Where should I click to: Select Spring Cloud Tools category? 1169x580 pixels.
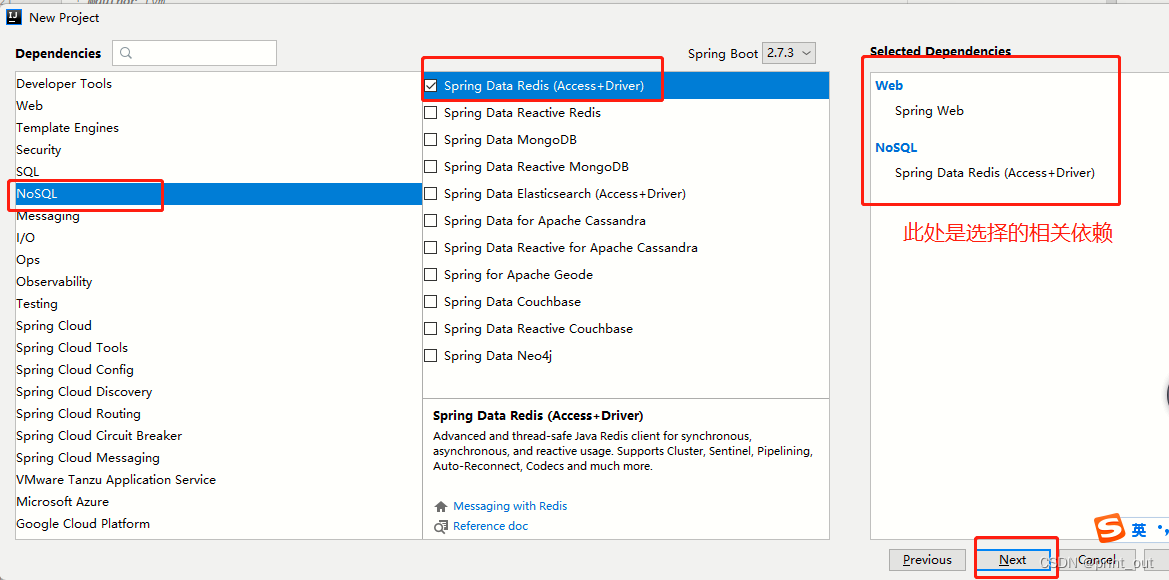(x=218, y=347)
